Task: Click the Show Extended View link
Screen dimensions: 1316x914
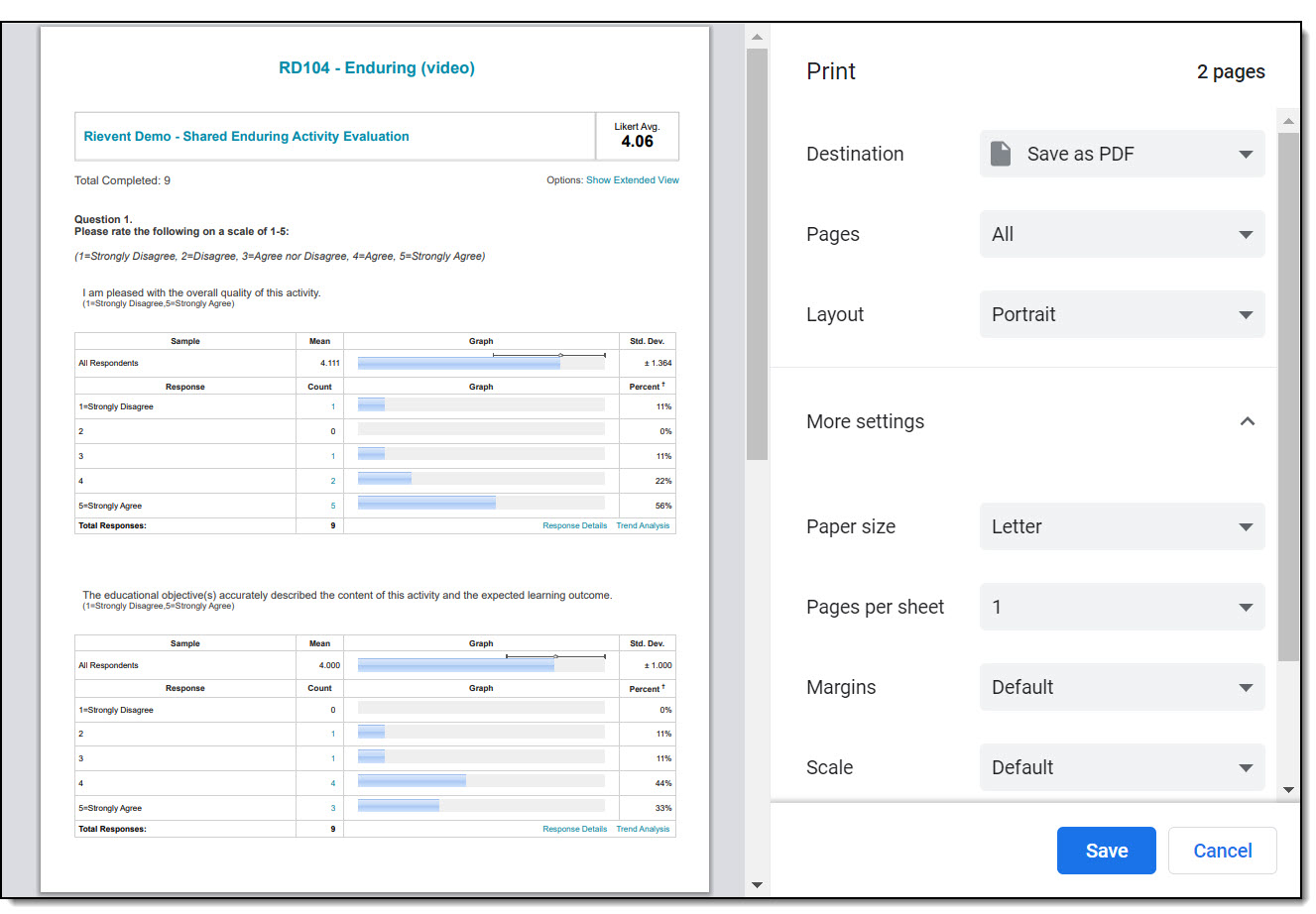Action: [632, 180]
